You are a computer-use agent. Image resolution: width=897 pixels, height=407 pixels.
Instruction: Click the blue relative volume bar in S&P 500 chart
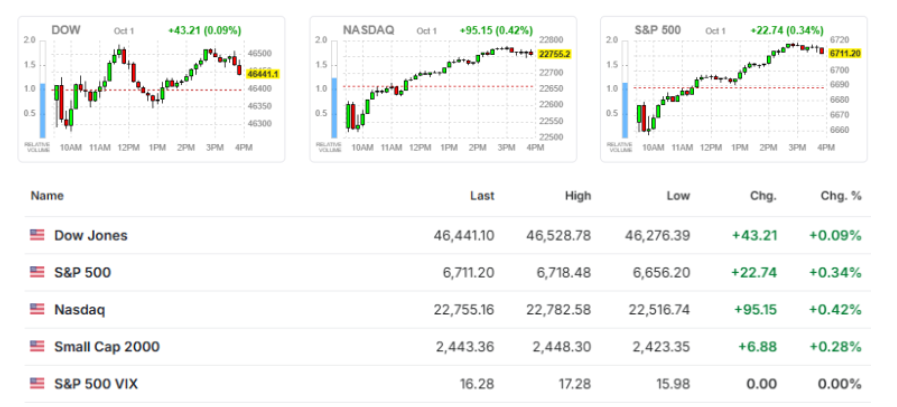625,108
